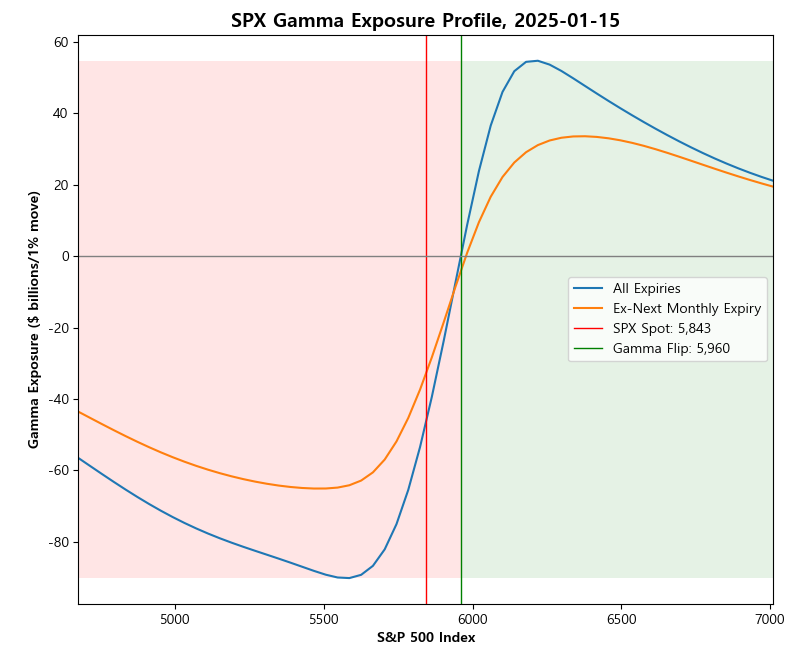Click the peak of the orange Ex-Next Monthly curve
812x655 pixels.
click(x=580, y=136)
